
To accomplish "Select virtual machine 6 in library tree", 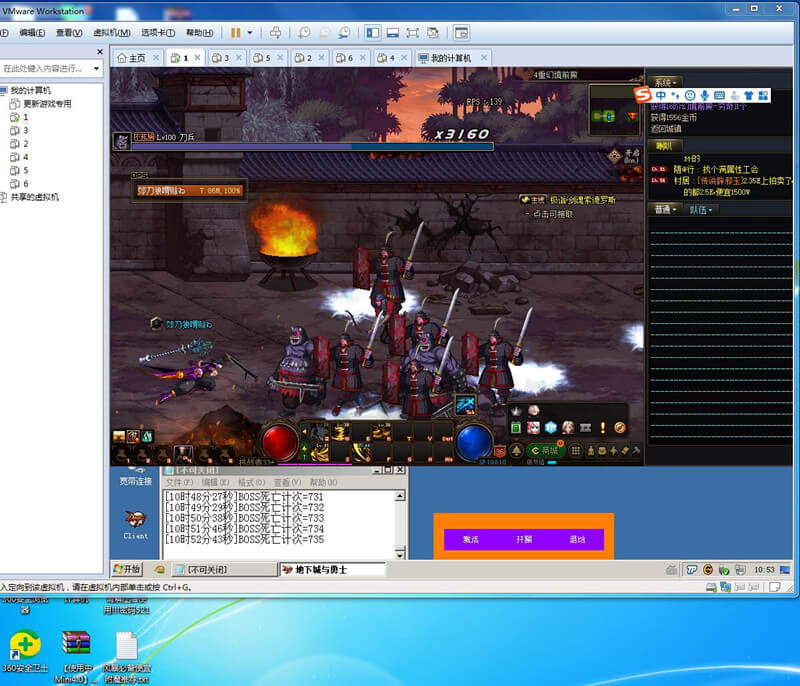I will (26, 183).
